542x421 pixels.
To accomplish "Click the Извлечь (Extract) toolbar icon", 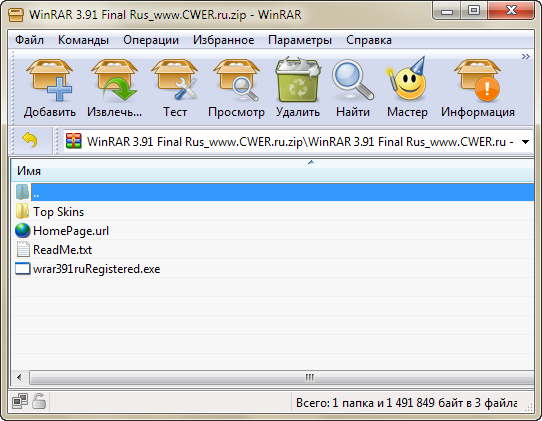I will (x=114, y=81).
